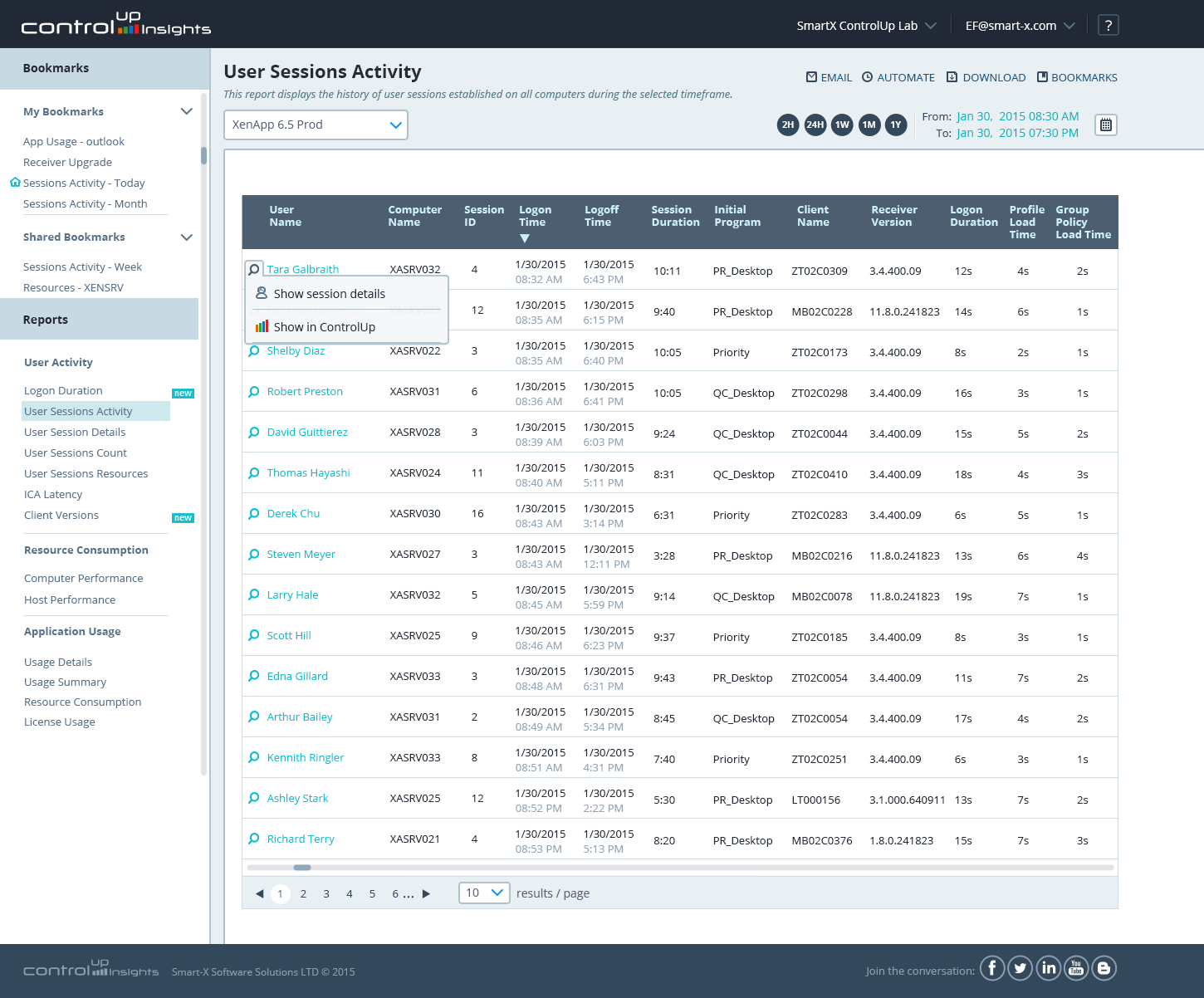Collapse the My Bookmarks section chevron

coord(187,111)
